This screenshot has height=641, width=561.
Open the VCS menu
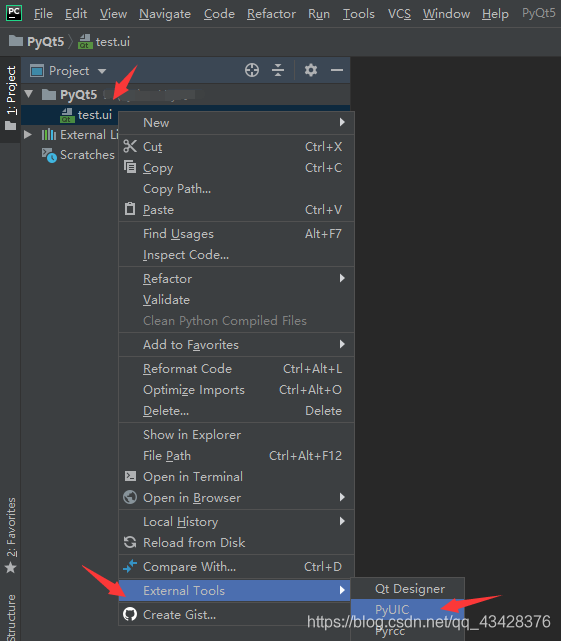(399, 14)
